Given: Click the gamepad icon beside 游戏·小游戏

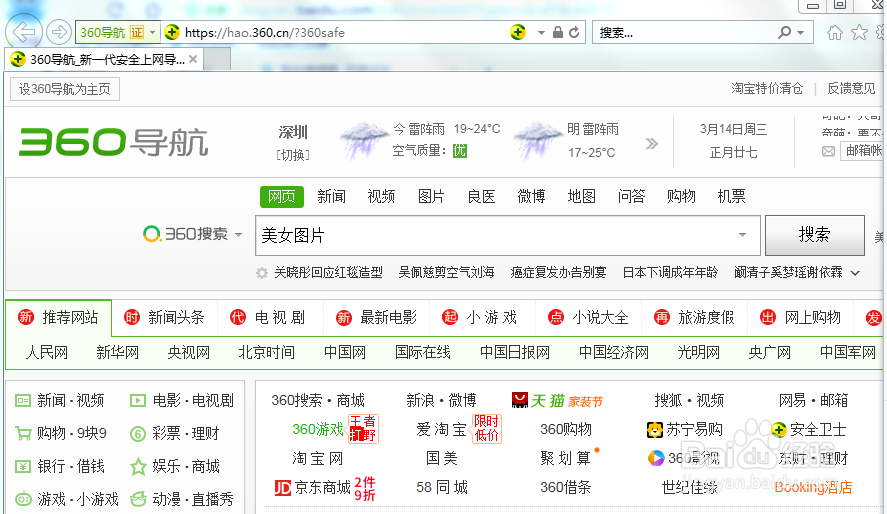Looking at the screenshot, I should point(23,499).
